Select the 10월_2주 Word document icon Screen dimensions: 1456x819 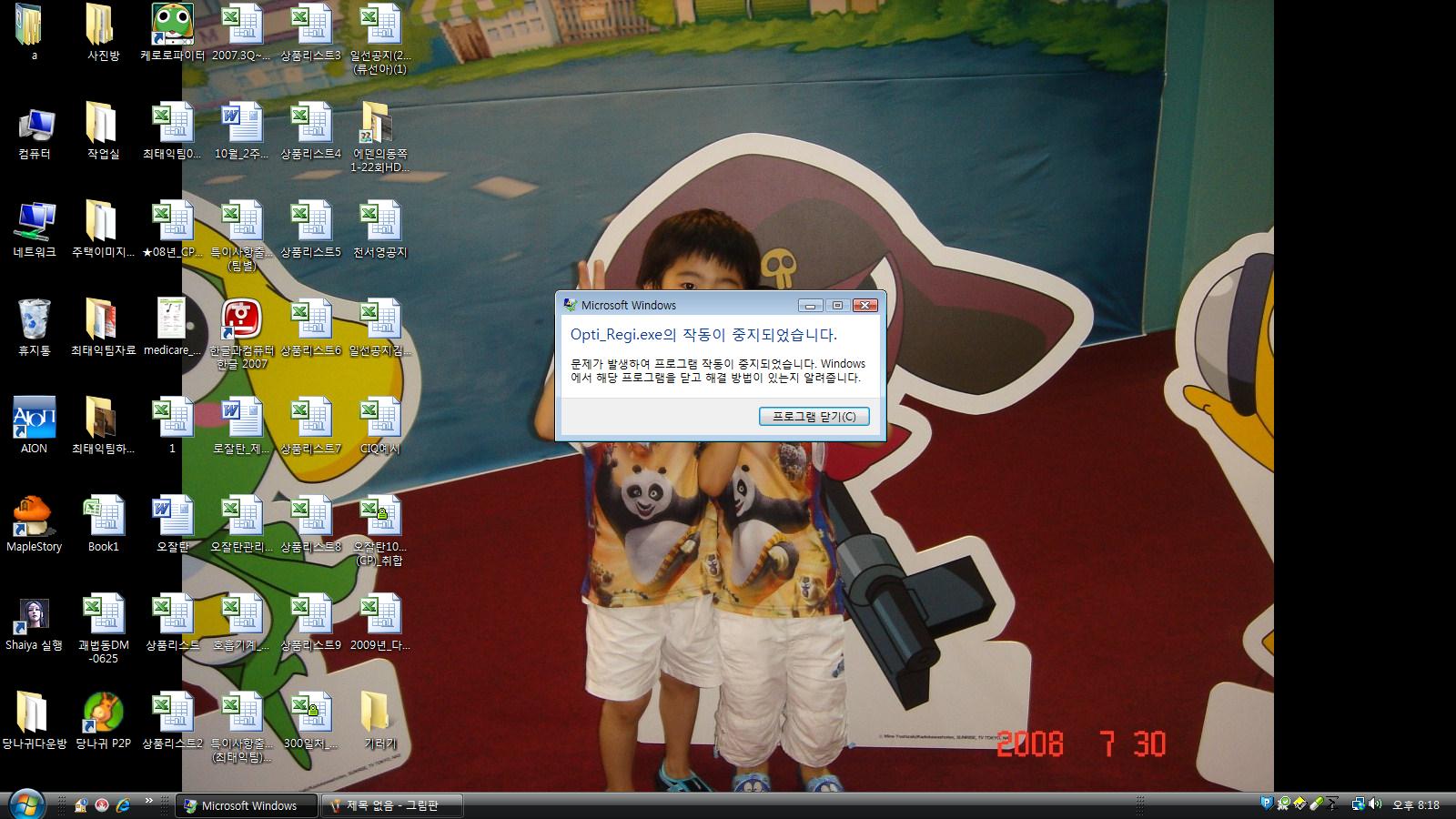click(x=241, y=132)
